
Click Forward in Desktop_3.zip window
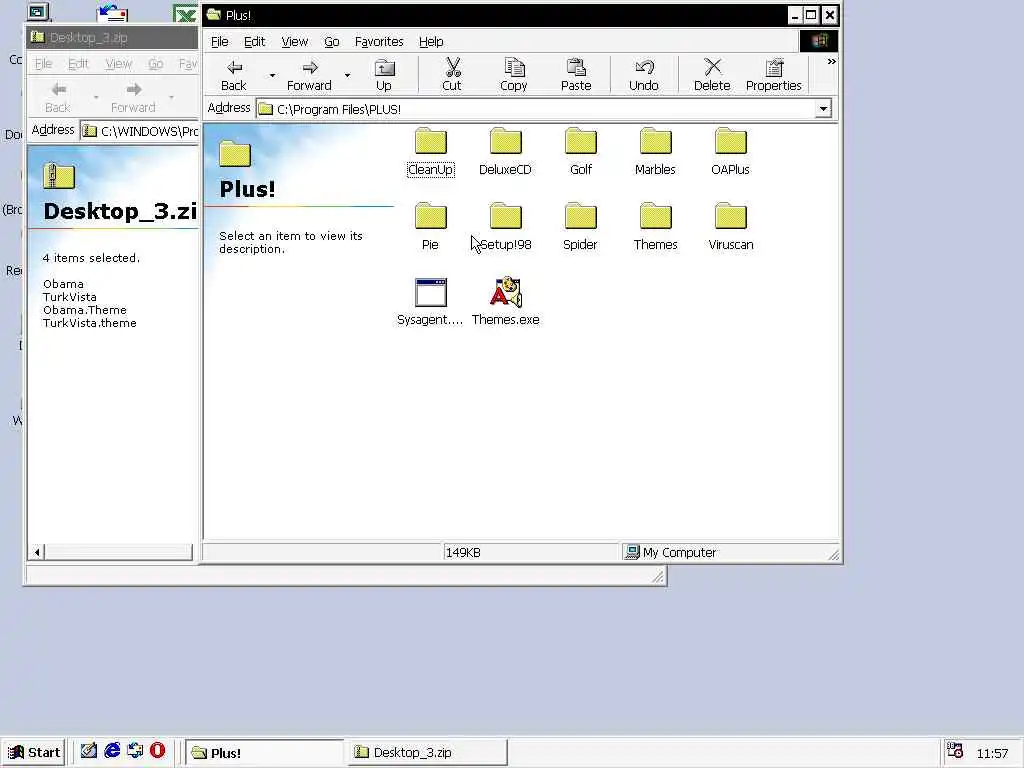click(133, 97)
